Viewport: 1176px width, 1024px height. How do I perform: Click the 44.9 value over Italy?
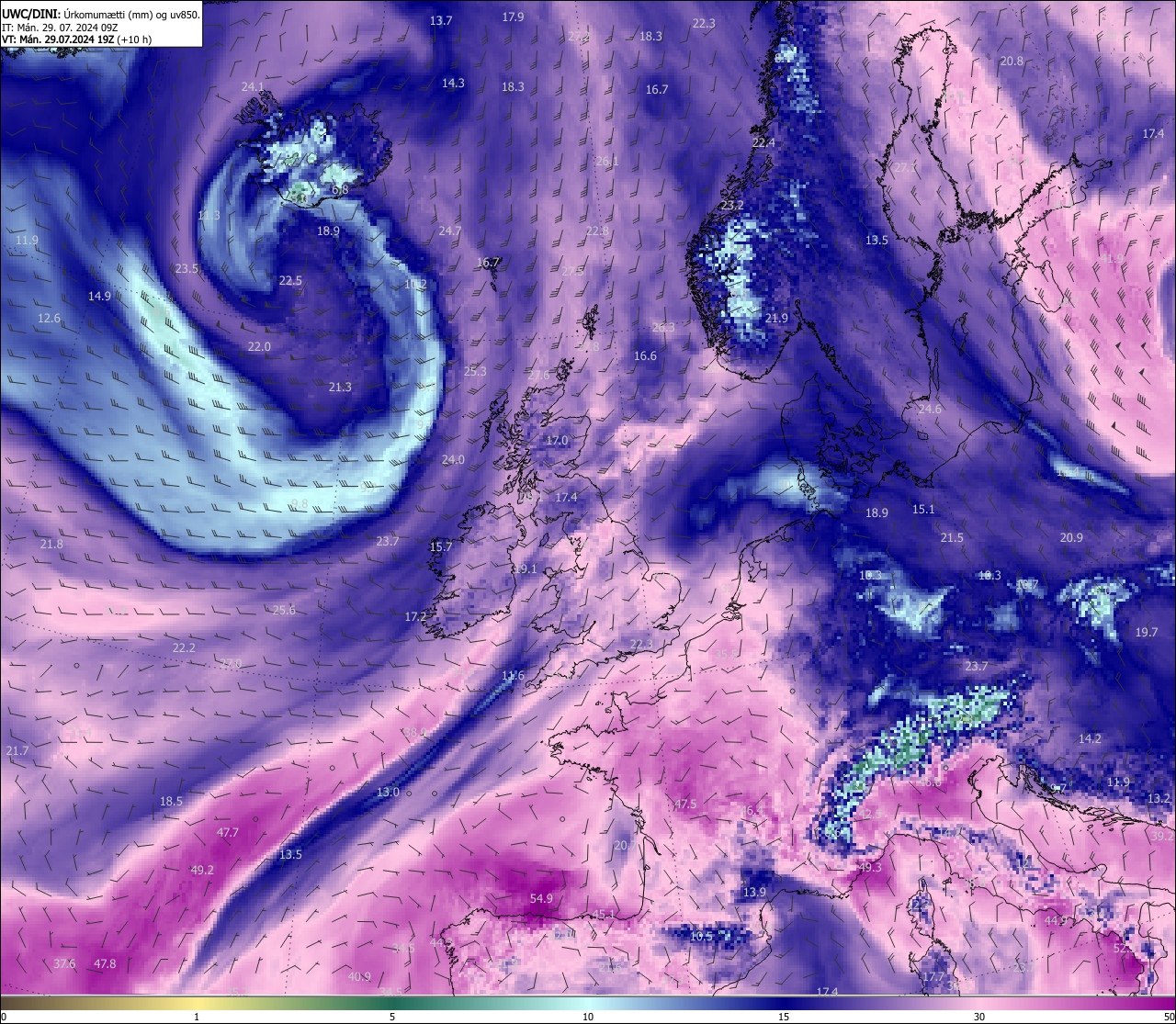1056,920
